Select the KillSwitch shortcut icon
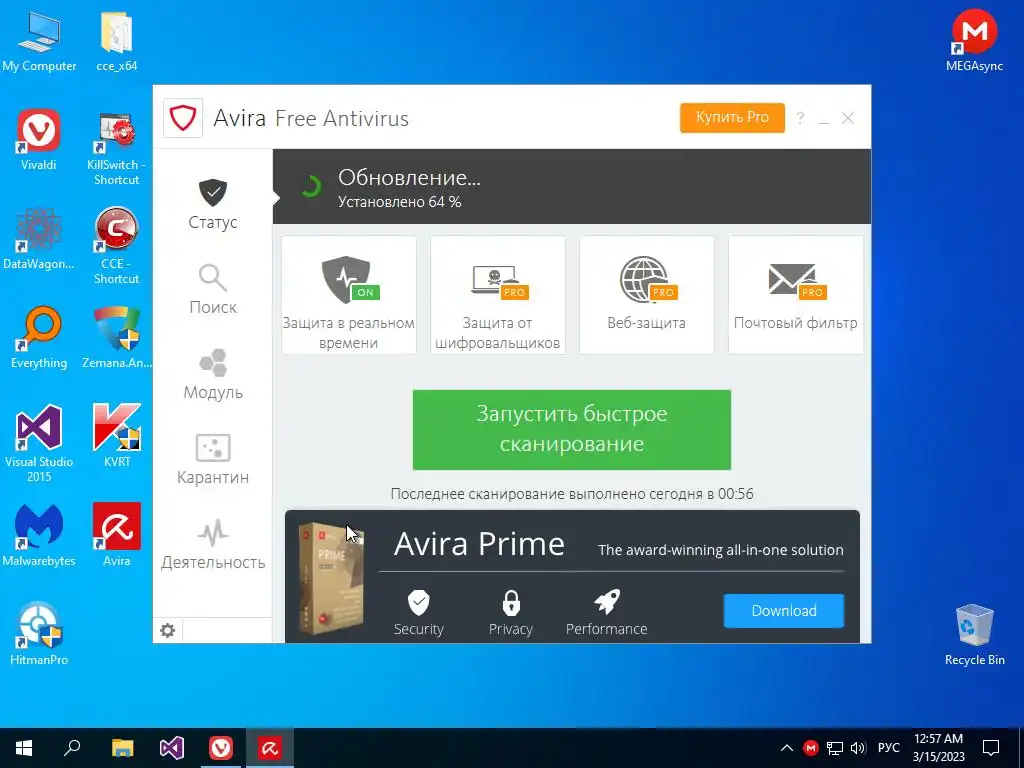The height and width of the screenshot is (768, 1024). coord(116,148)
